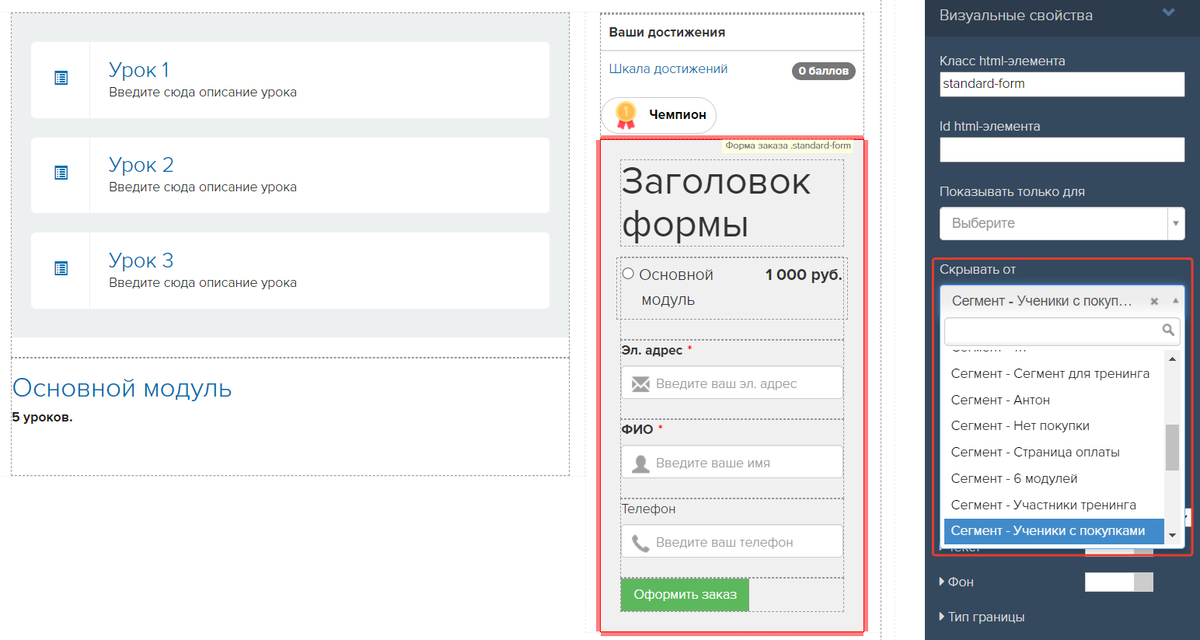Choose Сегмент - Антон option
This screenshot has width=1200, height=640.
1055,400
